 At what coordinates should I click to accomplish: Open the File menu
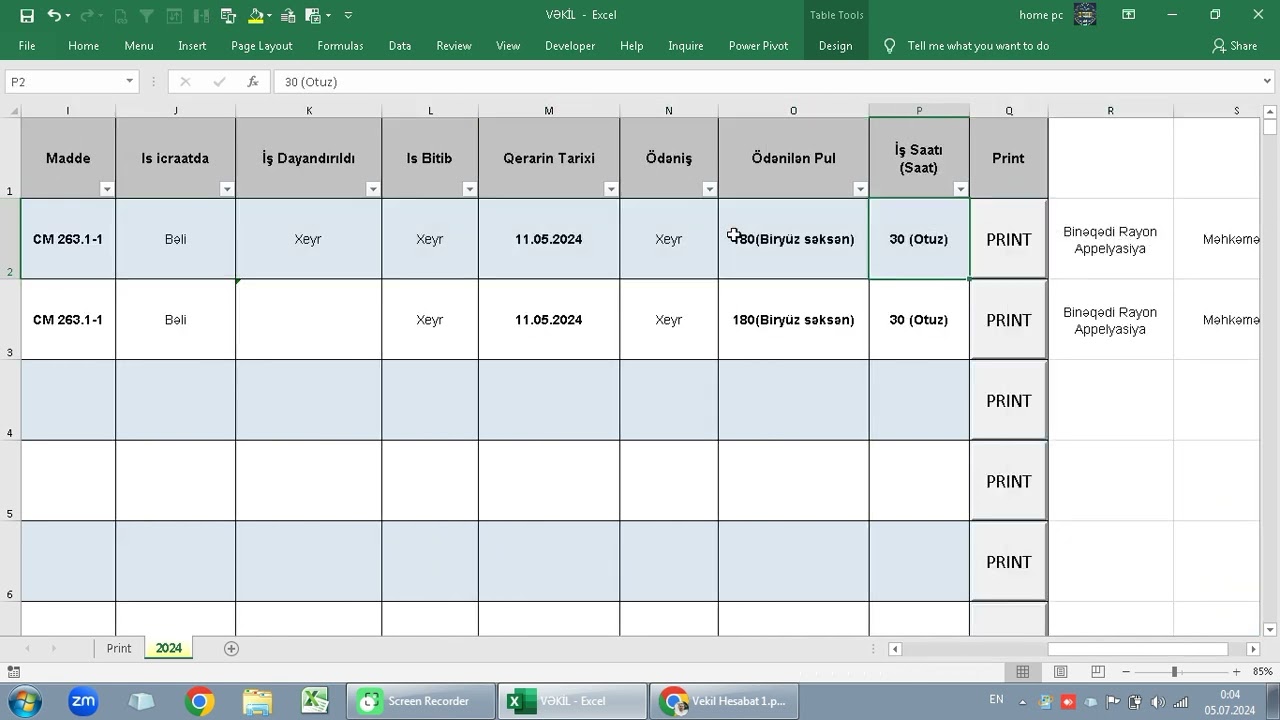27,46
